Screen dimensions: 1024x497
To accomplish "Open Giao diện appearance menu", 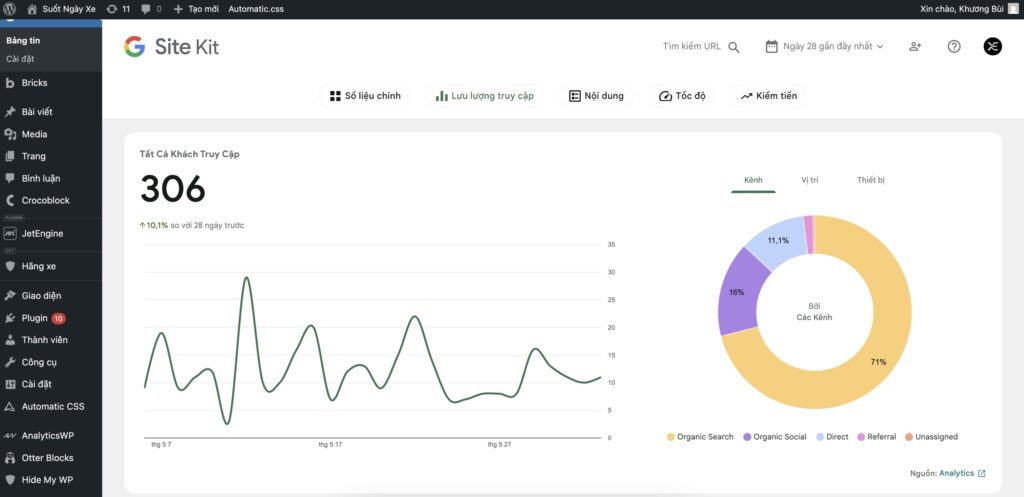I will (41, 295).
